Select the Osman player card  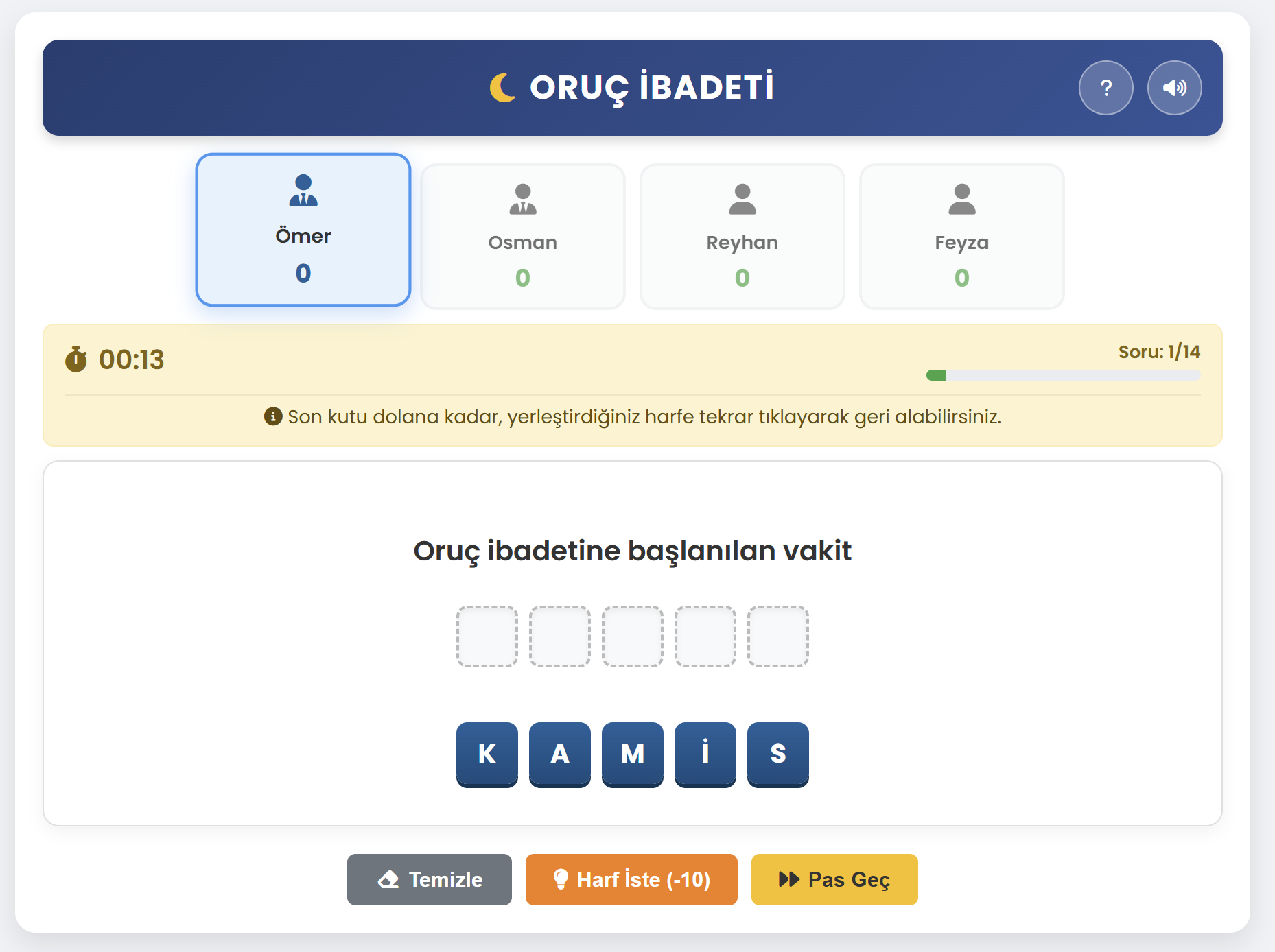[x=523, y=237]
